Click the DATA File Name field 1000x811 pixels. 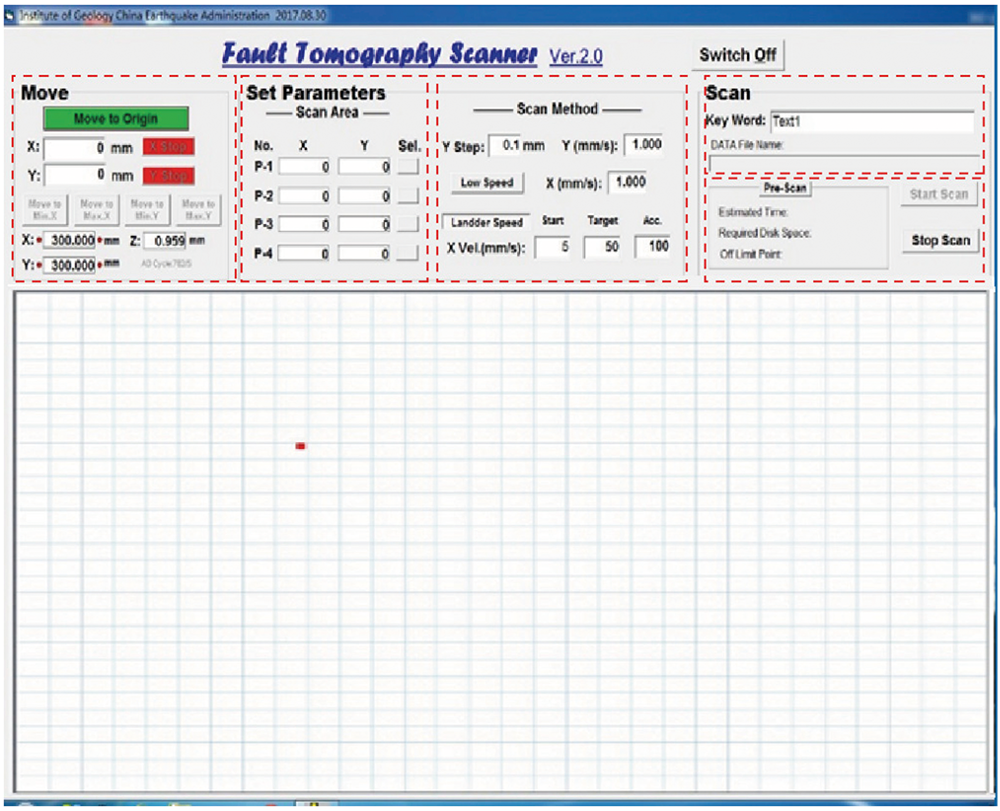point(844,163)
